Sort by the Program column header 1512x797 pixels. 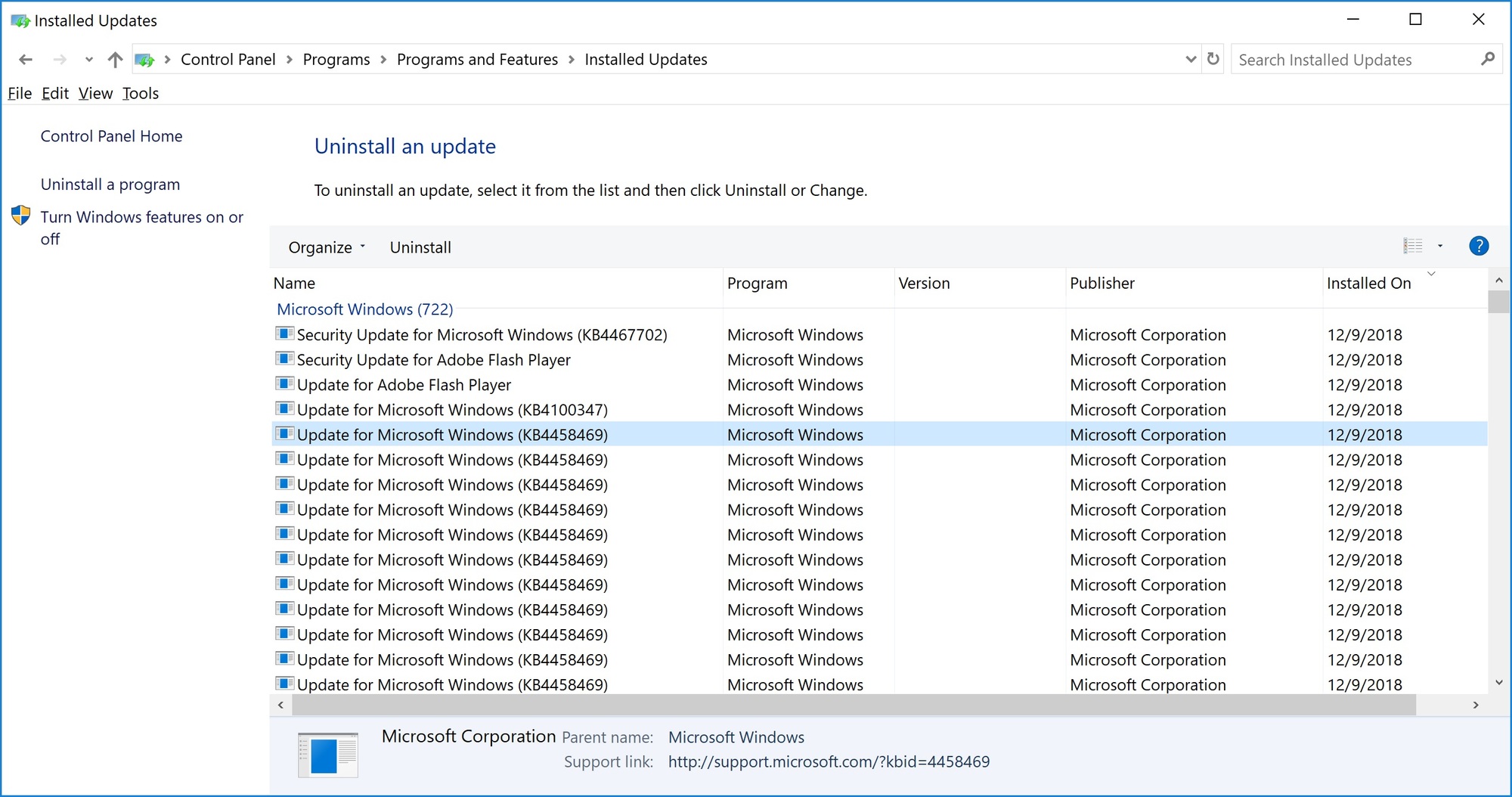[808, 284]
